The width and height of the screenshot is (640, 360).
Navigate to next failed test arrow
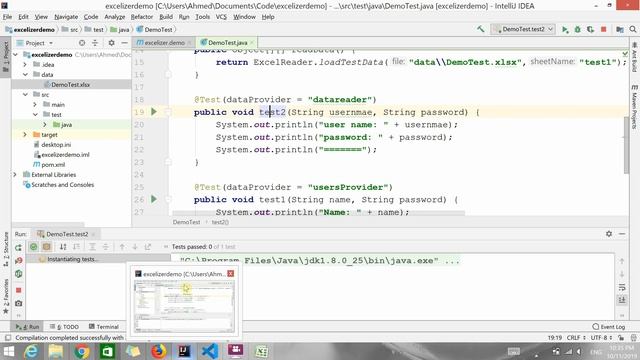(x=135, y=247)
